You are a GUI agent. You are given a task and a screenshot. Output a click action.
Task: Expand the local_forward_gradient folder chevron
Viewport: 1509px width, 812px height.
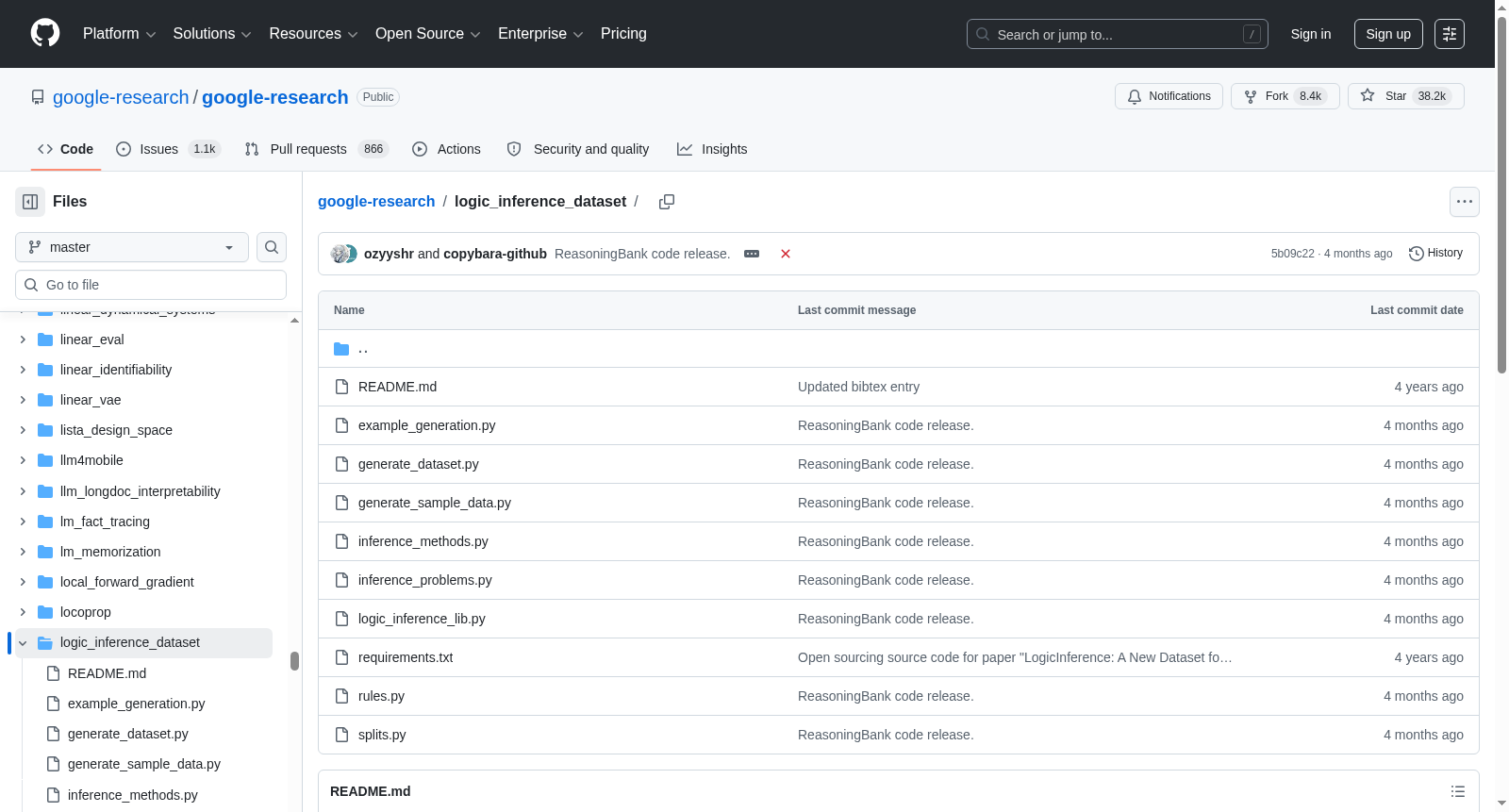[x=23, y=582]
